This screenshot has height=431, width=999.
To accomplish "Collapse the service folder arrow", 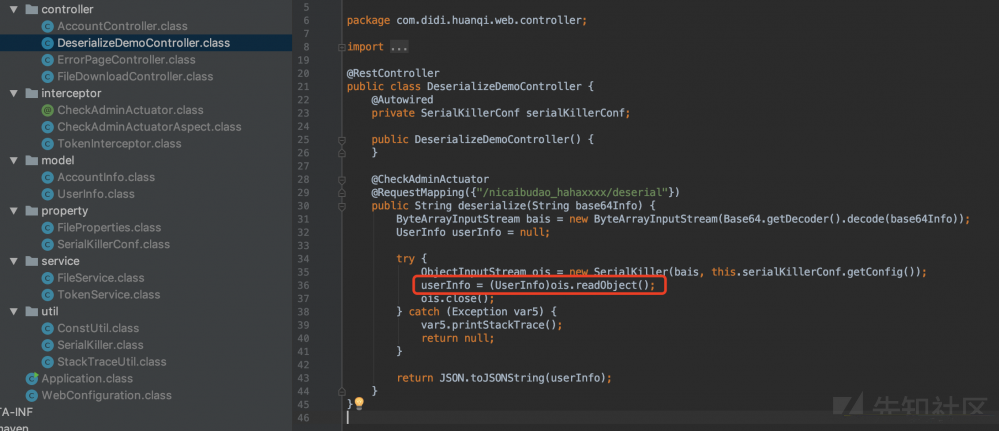I will pyautogui.click(x=14, y=261).
